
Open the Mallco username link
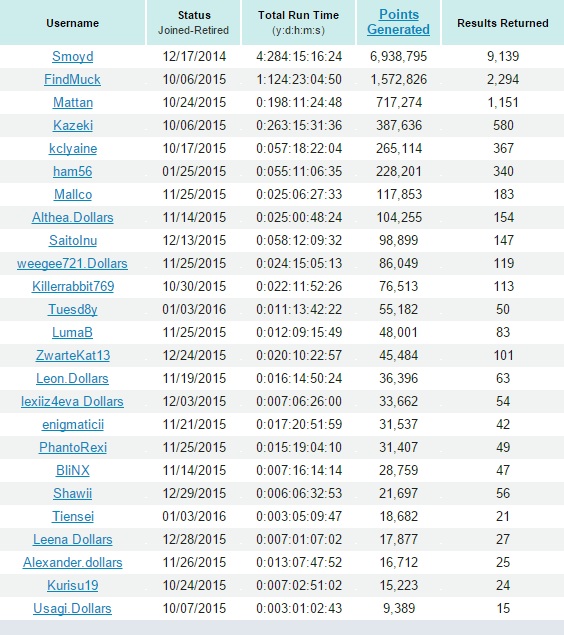(73, 194)
